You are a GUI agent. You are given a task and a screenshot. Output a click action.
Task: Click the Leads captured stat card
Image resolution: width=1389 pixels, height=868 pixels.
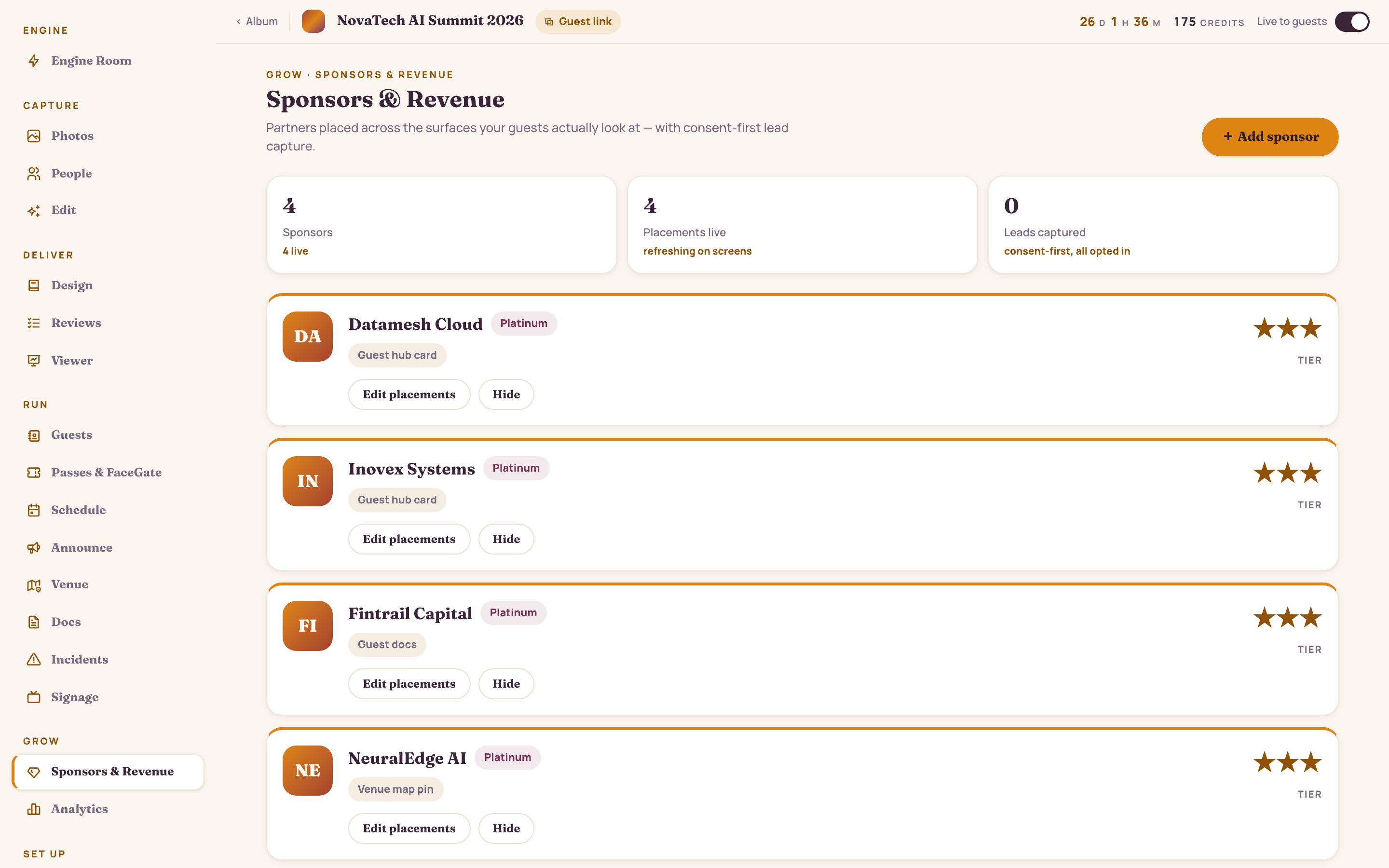point(1163,224)
